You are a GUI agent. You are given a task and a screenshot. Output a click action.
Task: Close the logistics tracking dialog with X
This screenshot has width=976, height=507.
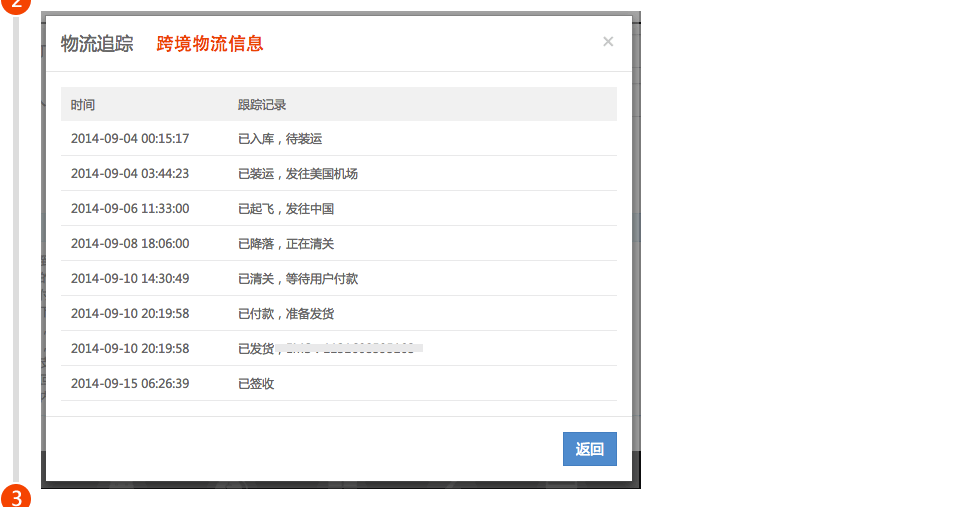pyautogui.click(x=608, y=42)
